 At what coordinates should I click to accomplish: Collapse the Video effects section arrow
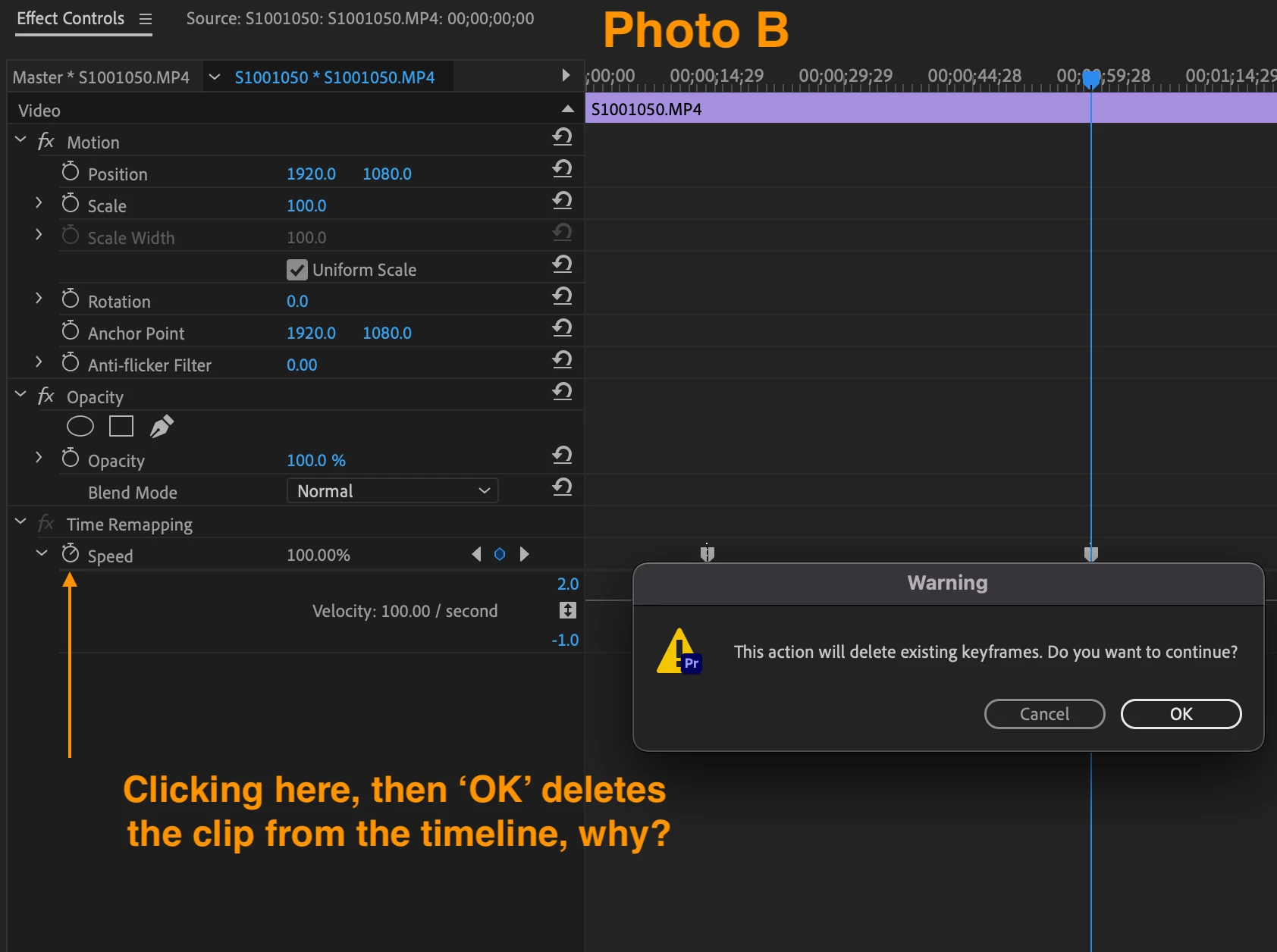[x=567, y=109]
